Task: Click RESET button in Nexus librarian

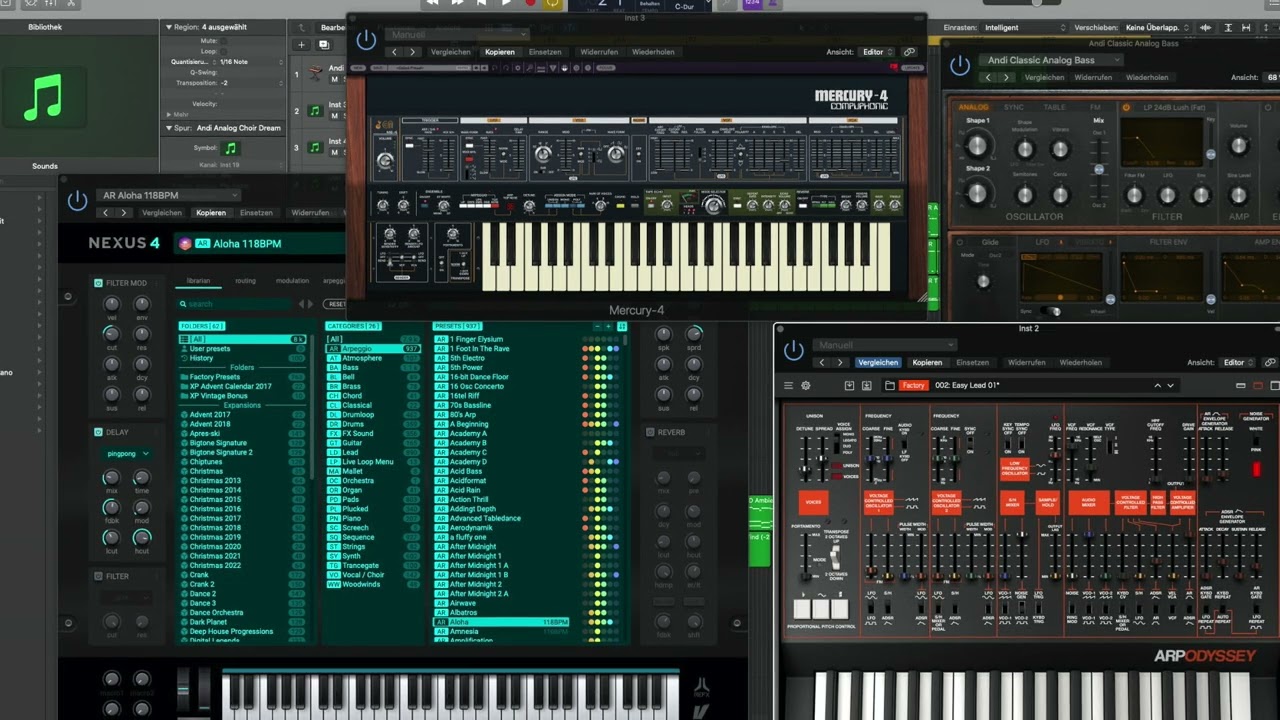Action: [337, 304]
